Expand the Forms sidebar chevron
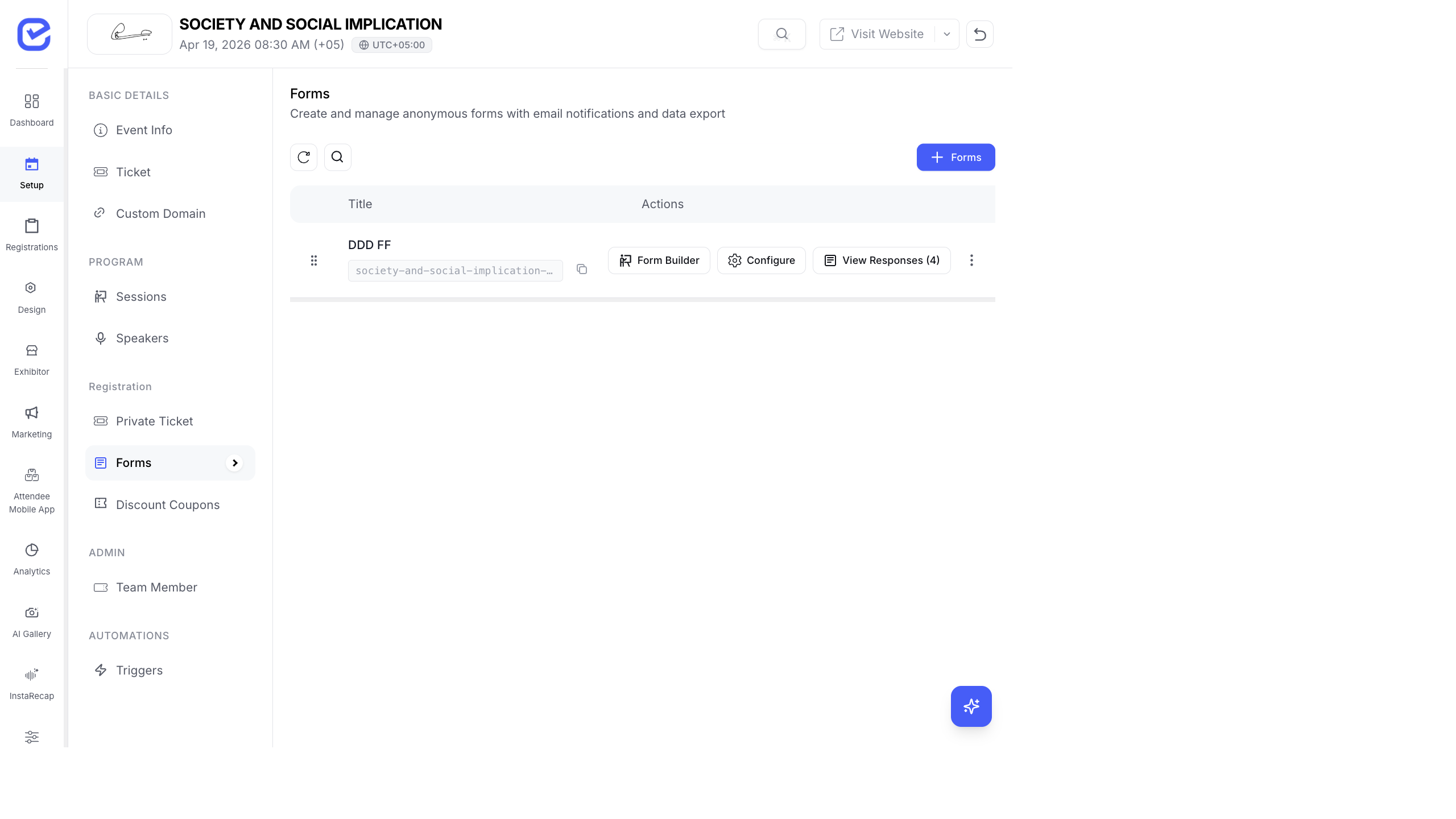1456x819 pixels. (235, 462)
